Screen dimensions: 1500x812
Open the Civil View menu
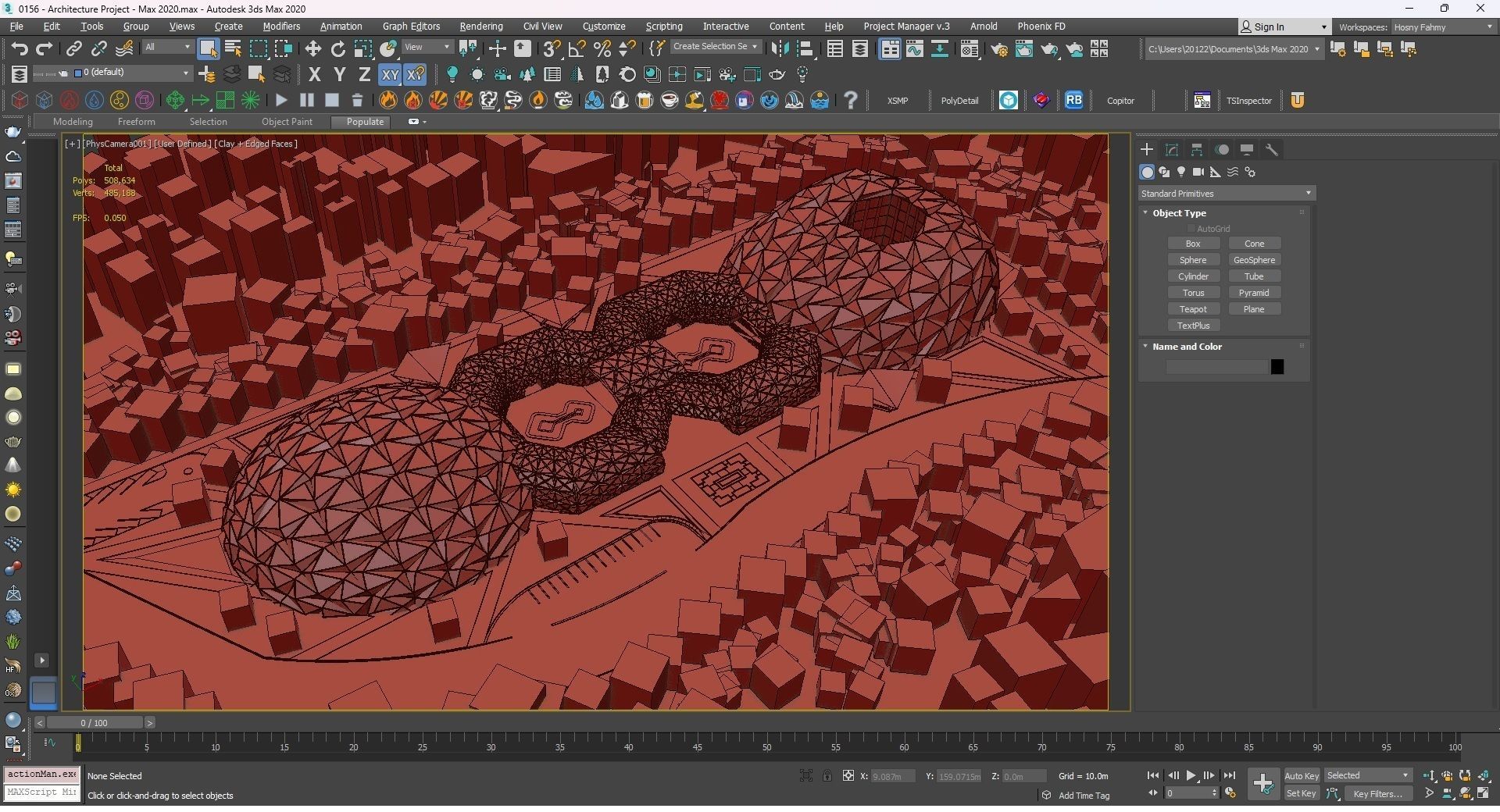point(542,27)
